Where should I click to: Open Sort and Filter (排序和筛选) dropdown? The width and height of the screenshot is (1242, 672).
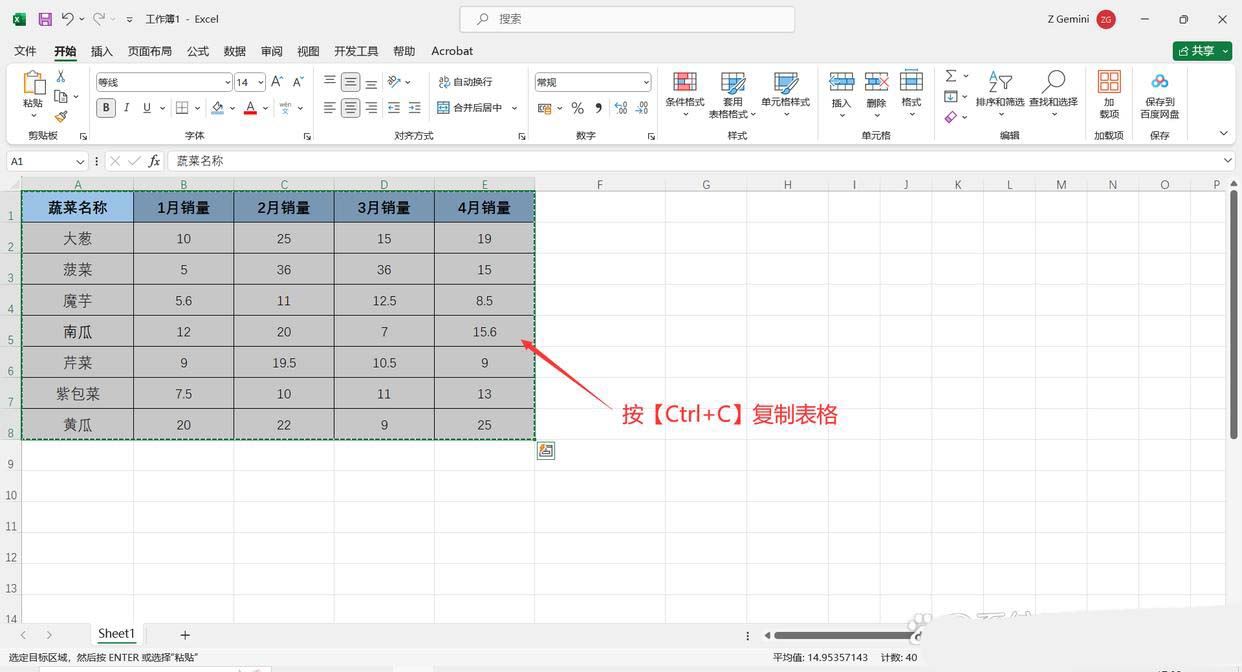coord(1000,95)
